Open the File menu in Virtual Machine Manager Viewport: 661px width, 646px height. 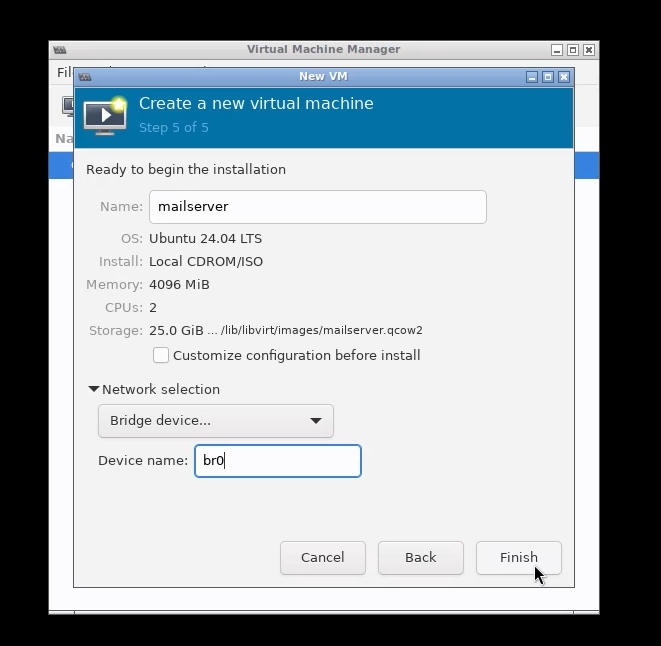click(x=64, y=72)
